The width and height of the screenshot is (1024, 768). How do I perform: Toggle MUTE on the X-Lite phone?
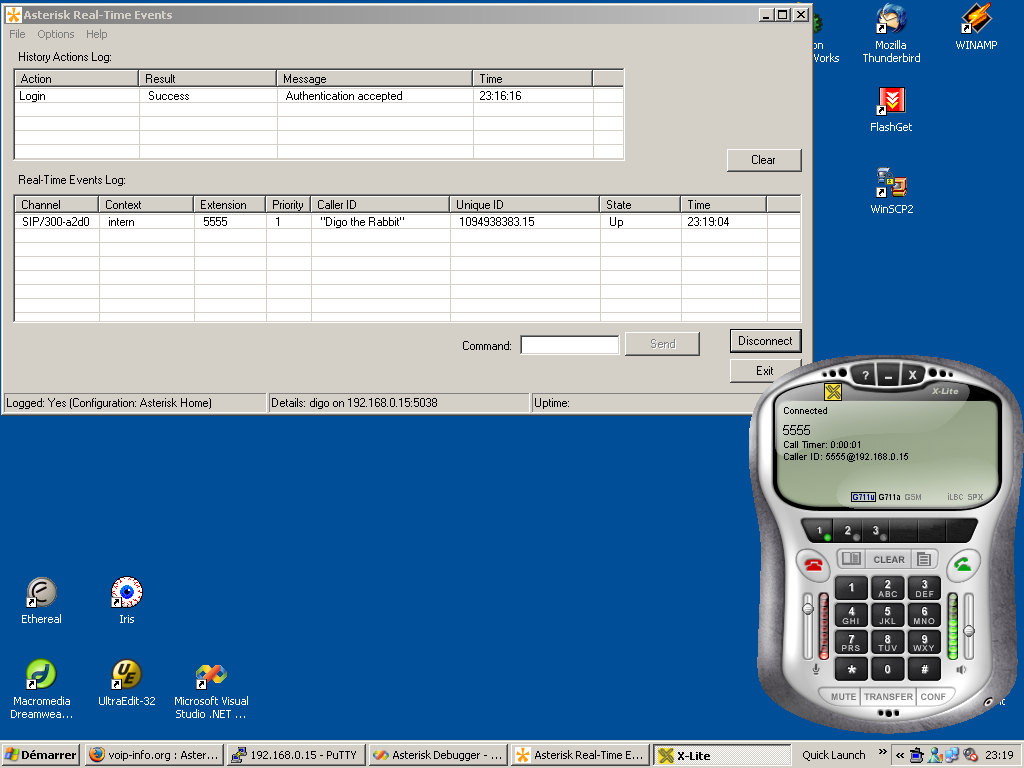pyautogui.click(x=842, y=697)
